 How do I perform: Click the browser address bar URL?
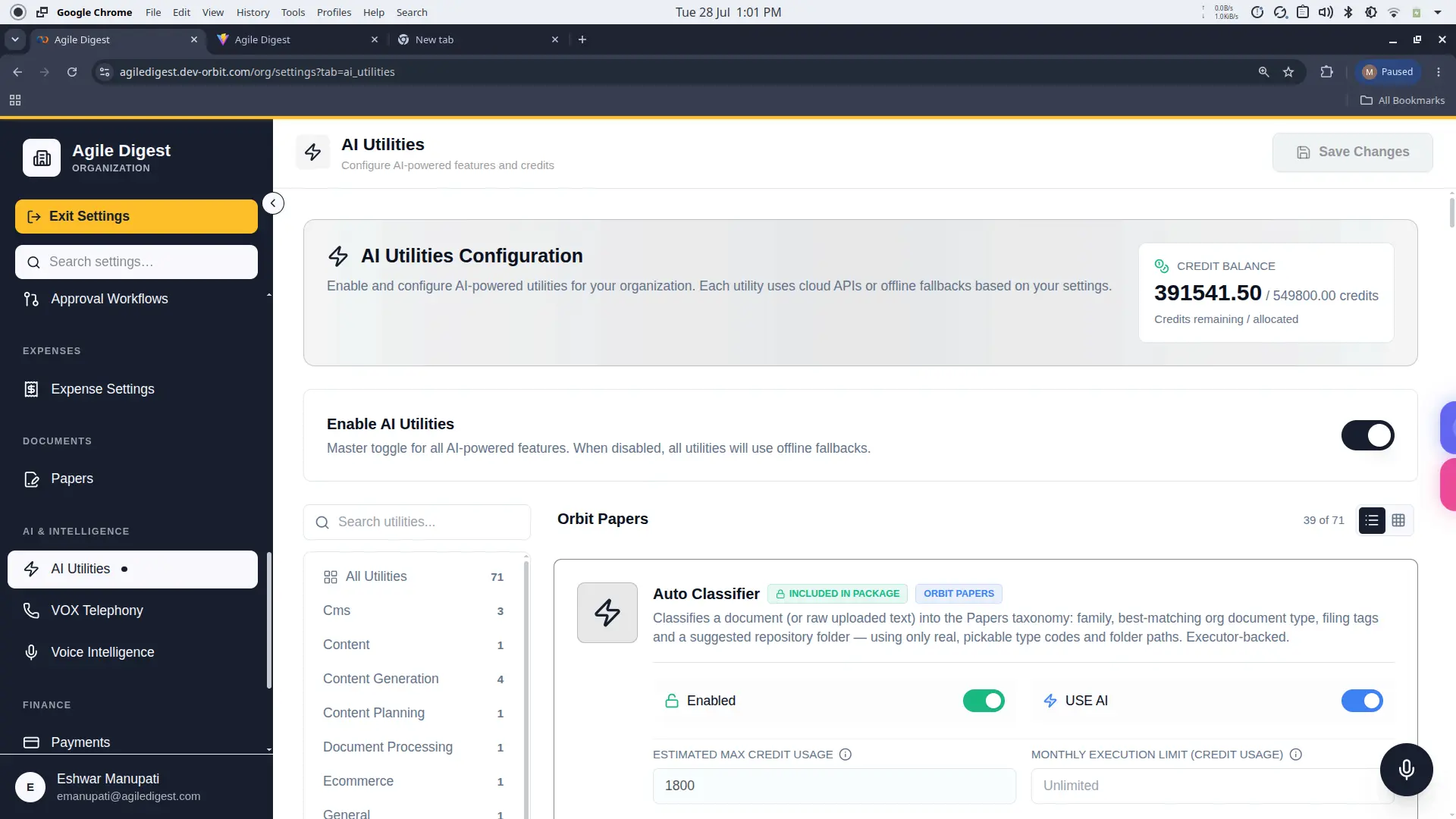[257, 72]
